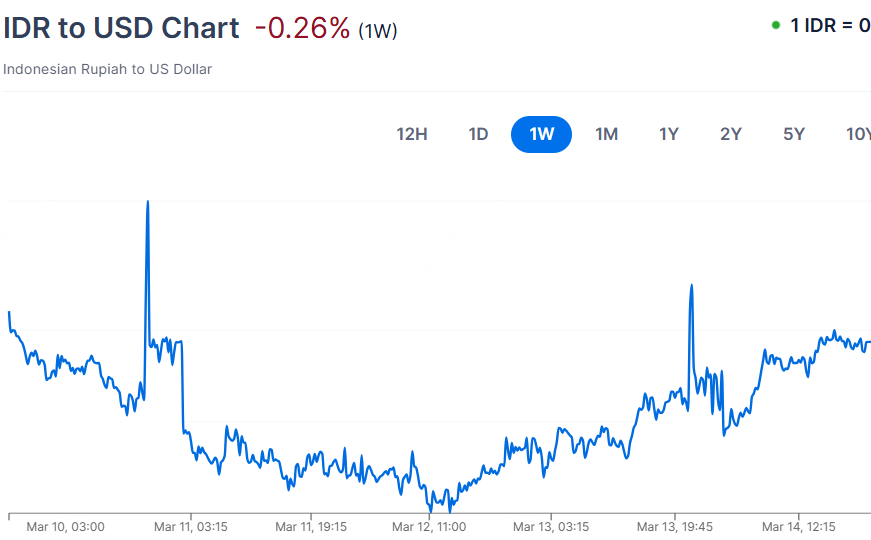Click the -0.26% change value
871x540 pixels.
[x=302, y=28]
